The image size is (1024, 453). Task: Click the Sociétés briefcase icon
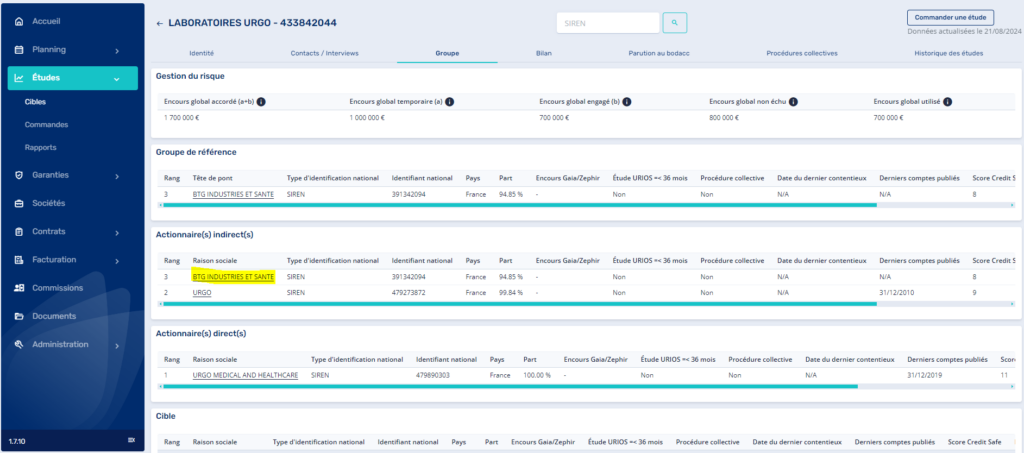click(x=19, y=203)
